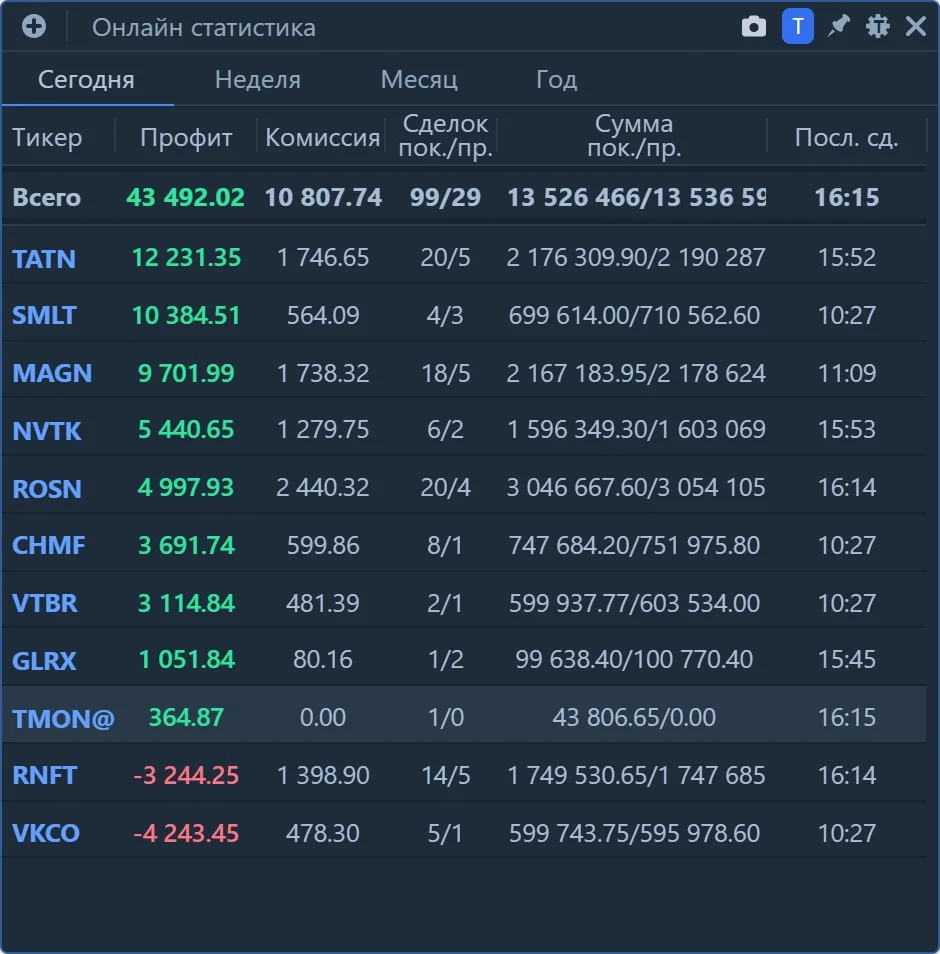Sort by the Тикер column header
Viewport: 940px width, 954px height.
click(x=47, y=138)
